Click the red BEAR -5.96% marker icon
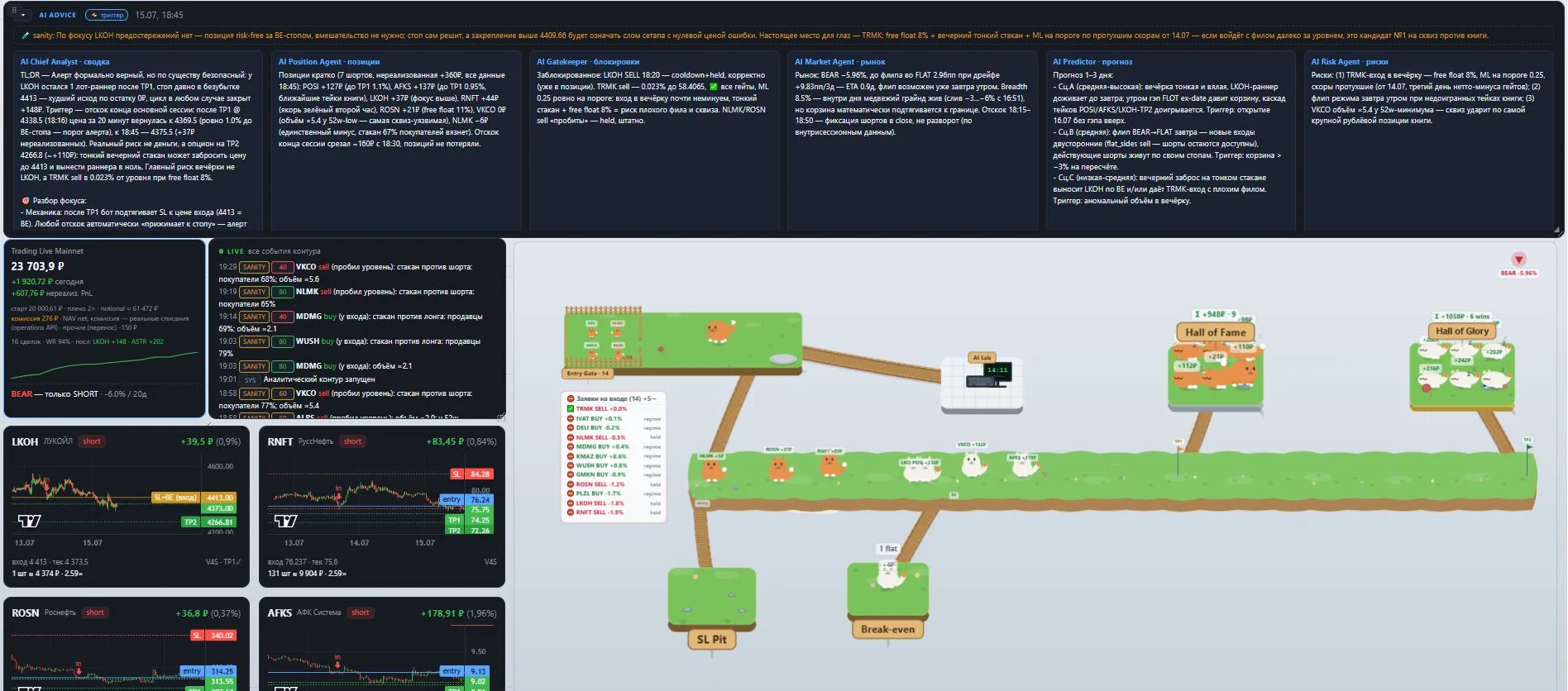 pyautogui.click(x=1518, y=260)
